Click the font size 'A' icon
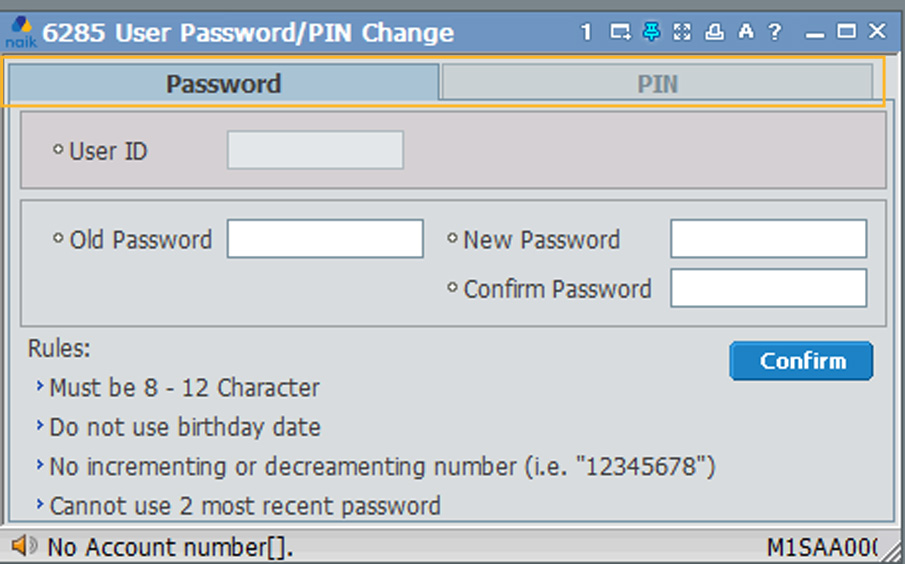This screenshot has height=564, width=905. point(745,32)
